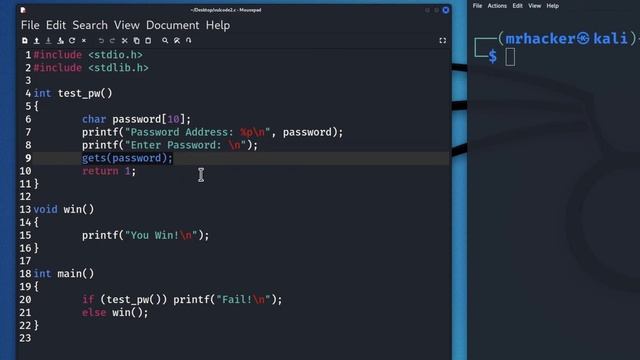Create a new document in Mousepad toolbar
Screen dimensions: 640x360
coord(25,41)
